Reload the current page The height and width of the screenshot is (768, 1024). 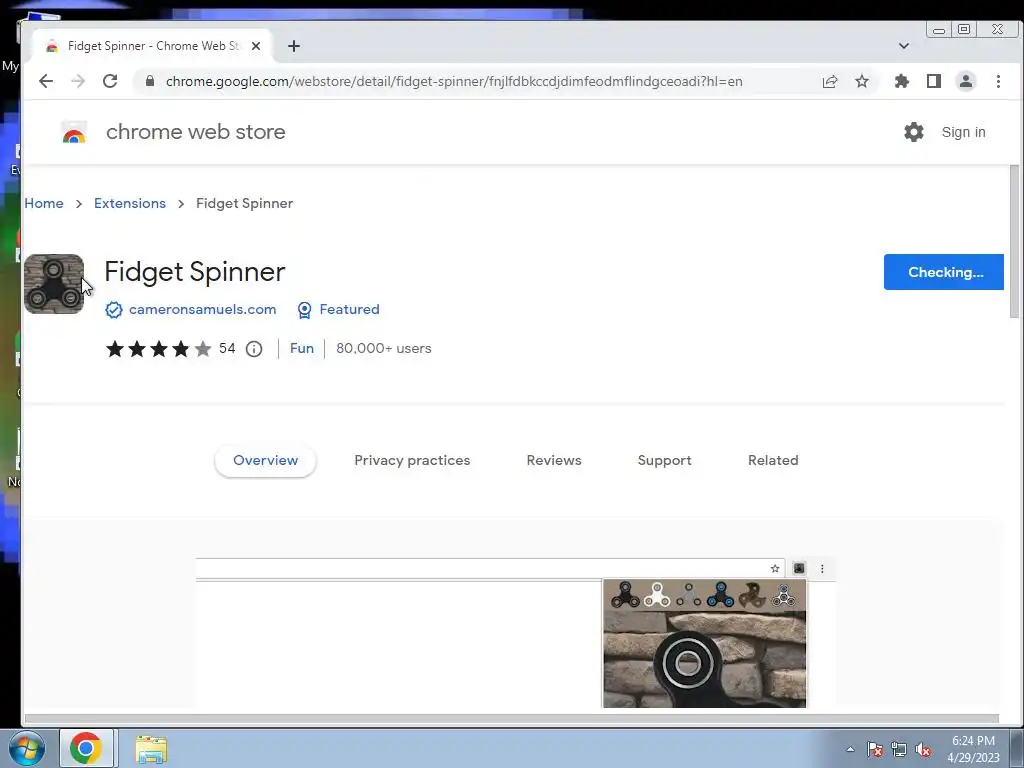click(x=110, y=81)
